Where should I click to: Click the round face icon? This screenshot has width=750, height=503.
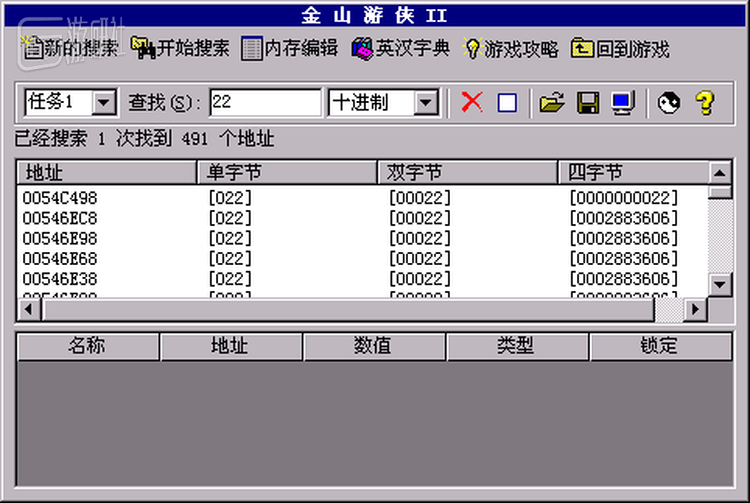pos(669,102)
